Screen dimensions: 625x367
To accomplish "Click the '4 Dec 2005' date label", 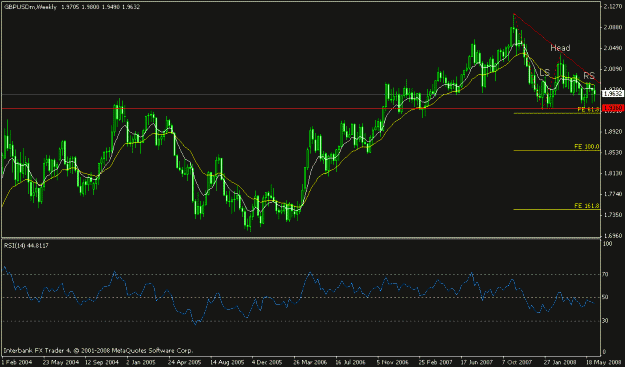I will (267, 362).
